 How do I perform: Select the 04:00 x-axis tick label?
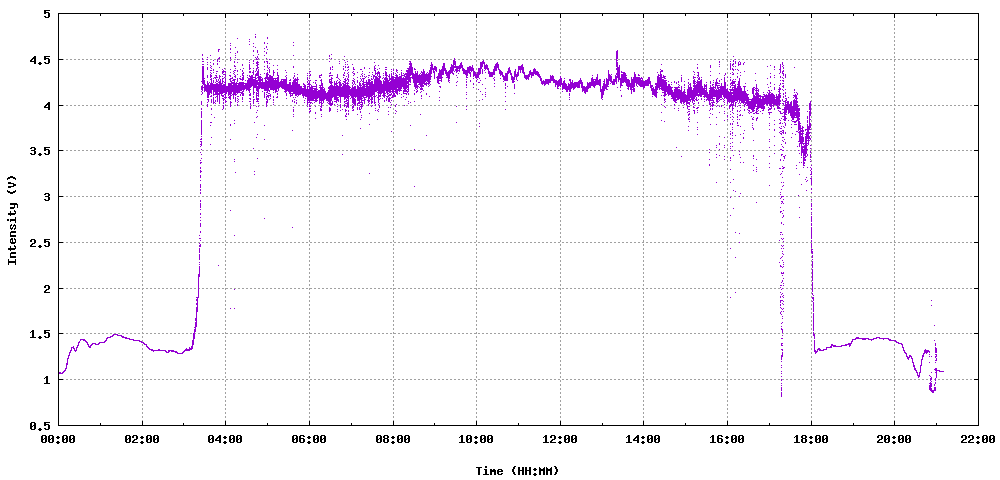pyautogui.click(x=226, y=439)
